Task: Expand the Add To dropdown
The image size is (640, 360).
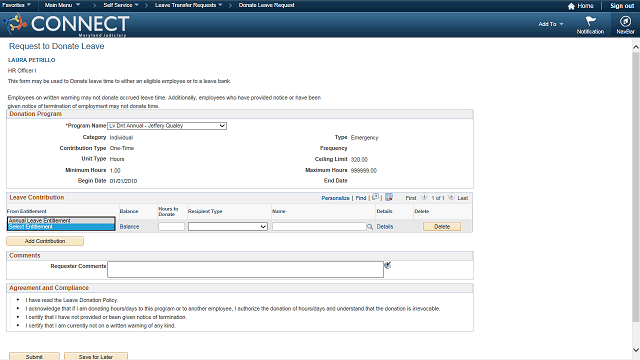Action: (x=551, y=24)
